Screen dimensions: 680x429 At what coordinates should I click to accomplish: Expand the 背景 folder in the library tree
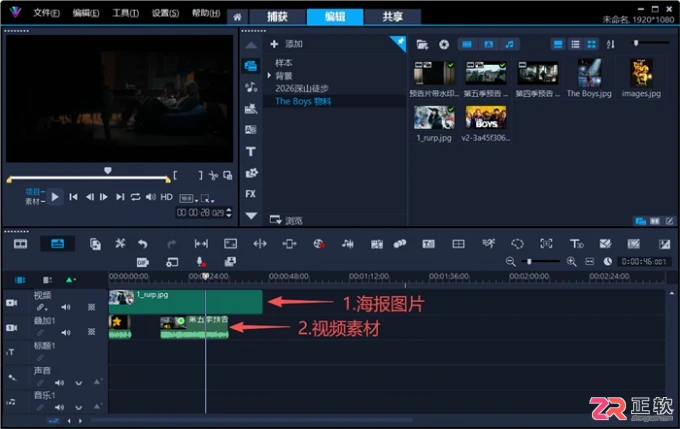[x=269, y=75]
